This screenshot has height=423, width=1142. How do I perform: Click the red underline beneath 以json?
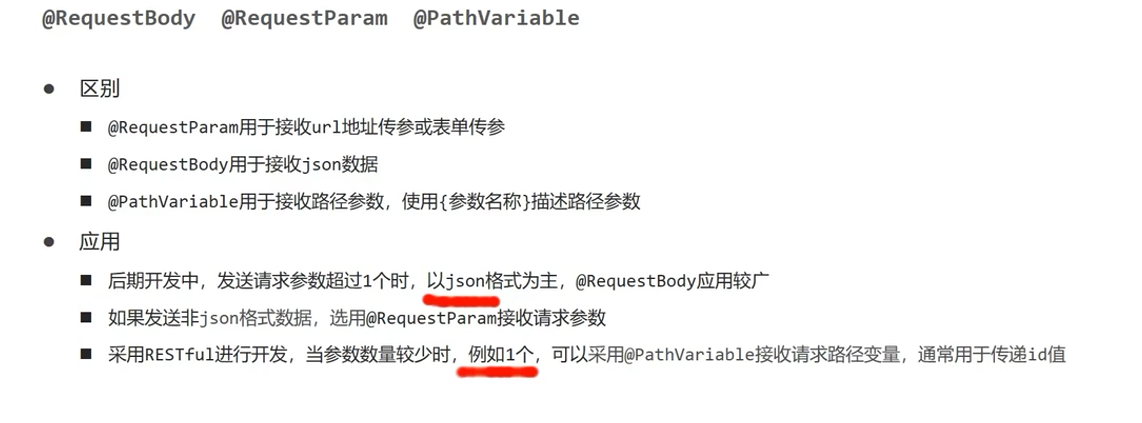point(462,300)
